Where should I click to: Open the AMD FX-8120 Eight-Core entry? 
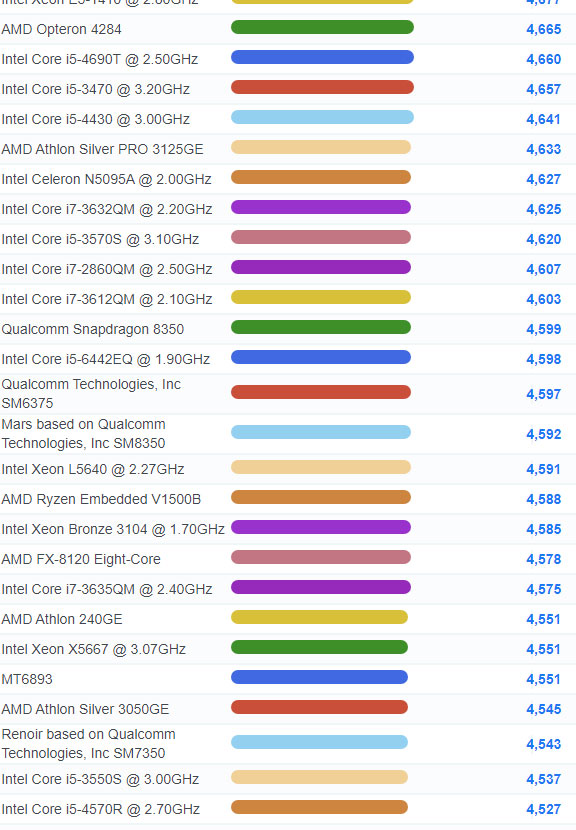(81, 560)
